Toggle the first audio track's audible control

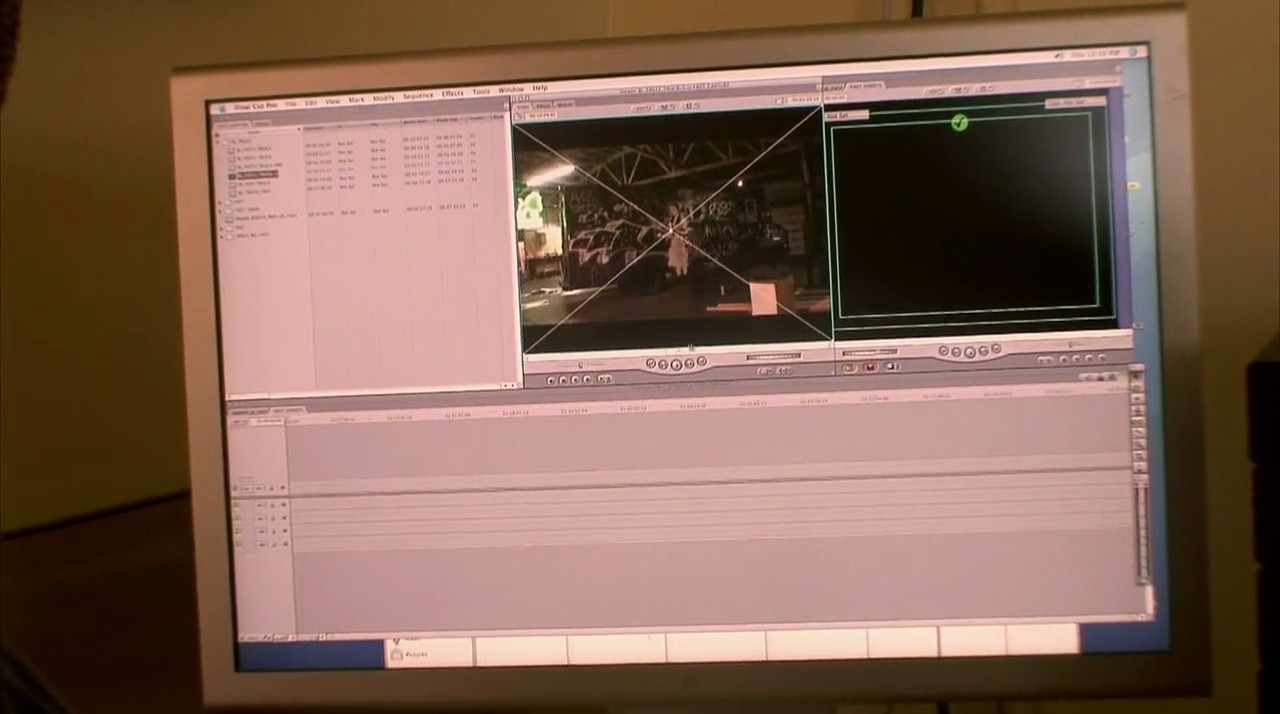[238, 505]
